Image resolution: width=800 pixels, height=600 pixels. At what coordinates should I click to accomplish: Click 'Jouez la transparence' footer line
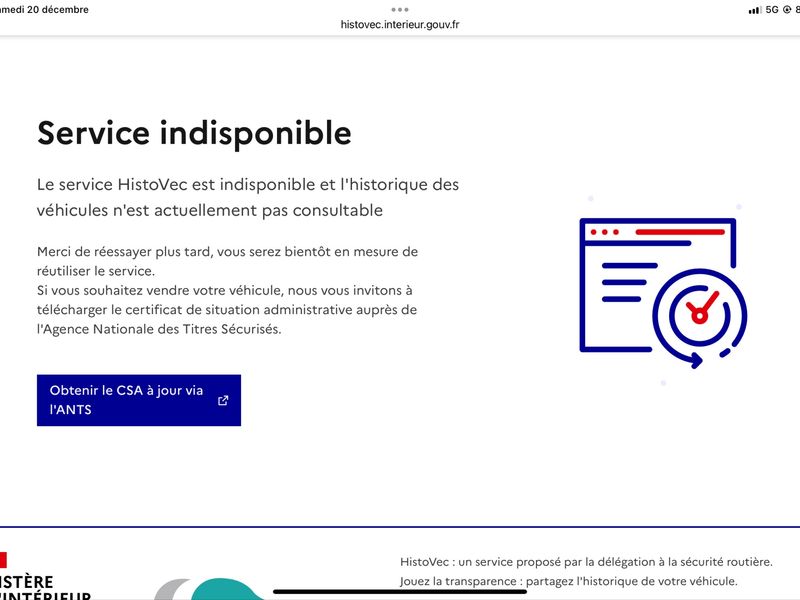[x=569, y=581]
